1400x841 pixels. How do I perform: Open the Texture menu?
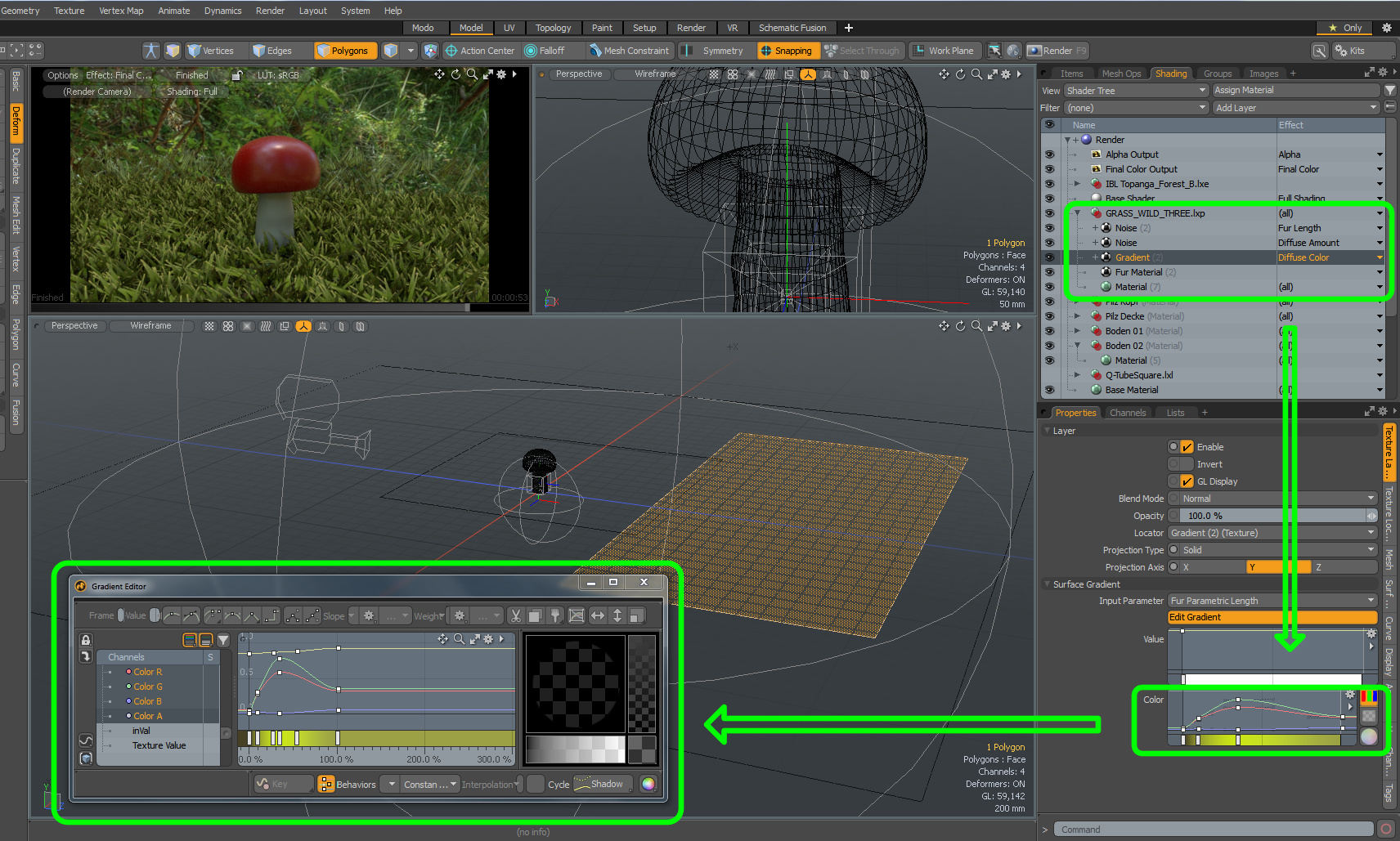pyautogui.click(x=69, y=11)
